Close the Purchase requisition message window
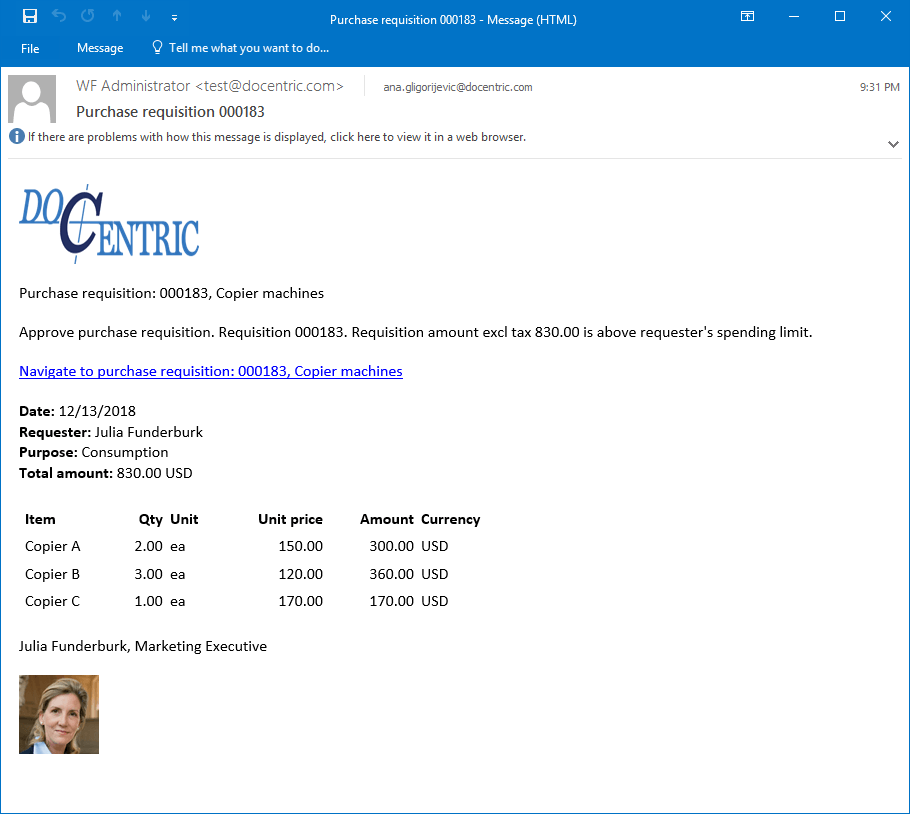 tap(886, 16)
